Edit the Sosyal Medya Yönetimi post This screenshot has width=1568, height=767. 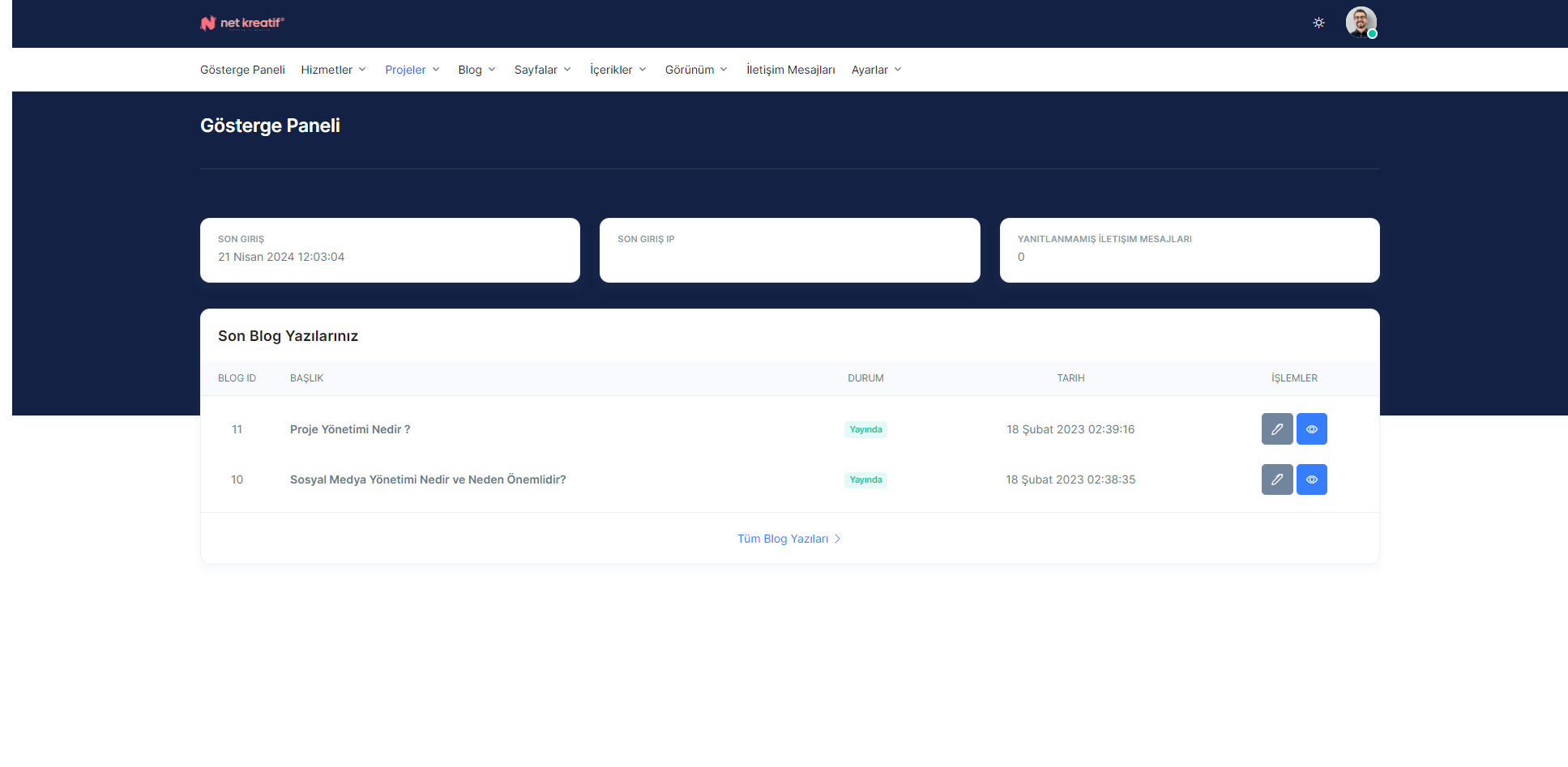tap(1276, 479)
